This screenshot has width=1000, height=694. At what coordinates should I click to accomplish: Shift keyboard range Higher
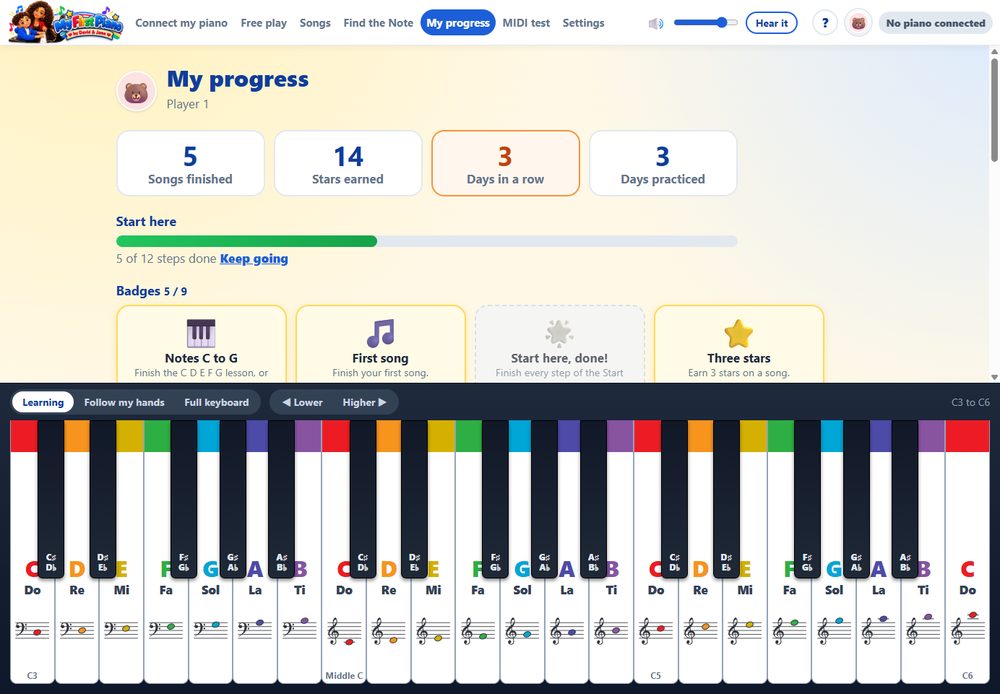pos(364,402)
